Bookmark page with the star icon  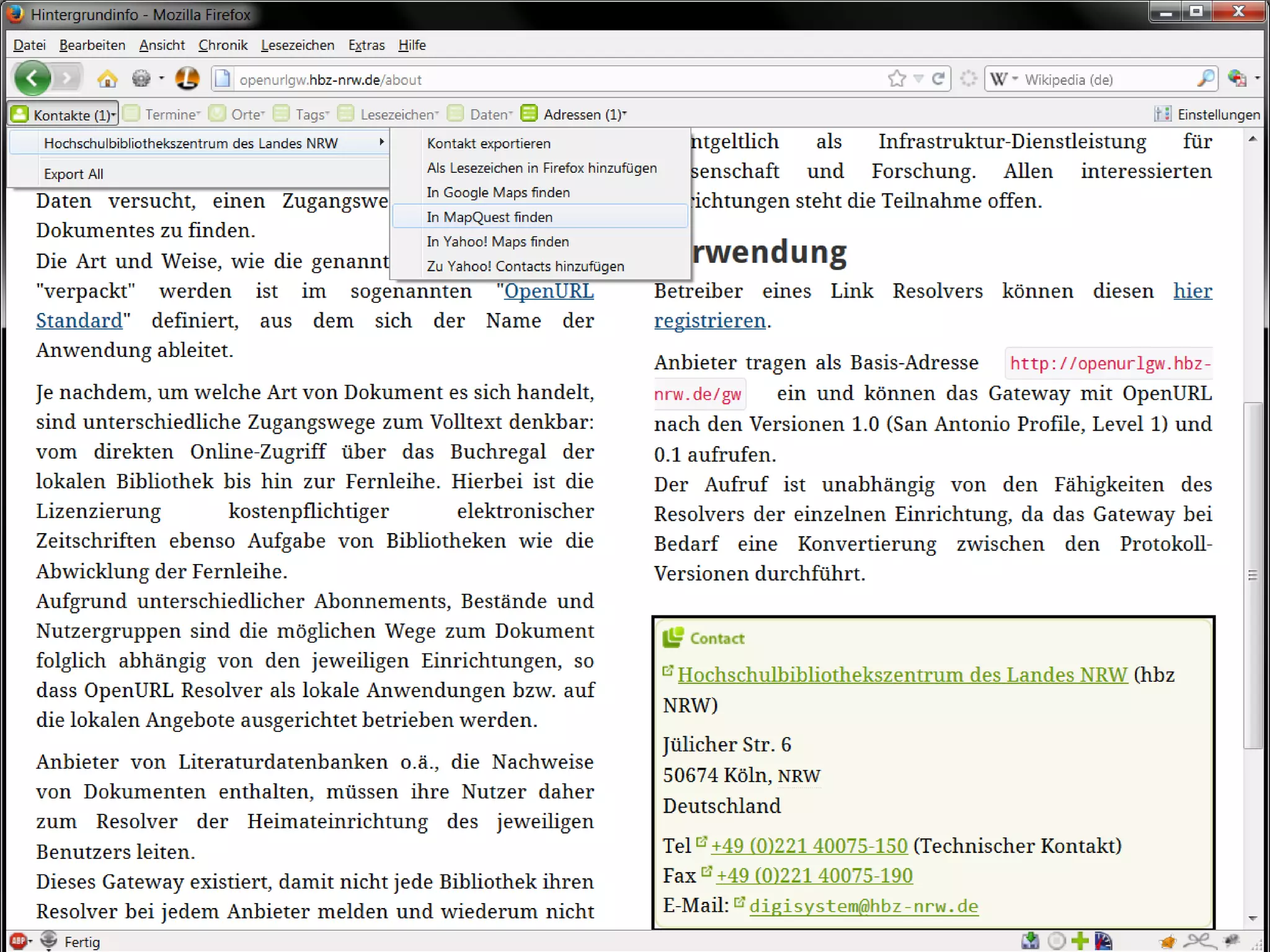click(896, 79)
